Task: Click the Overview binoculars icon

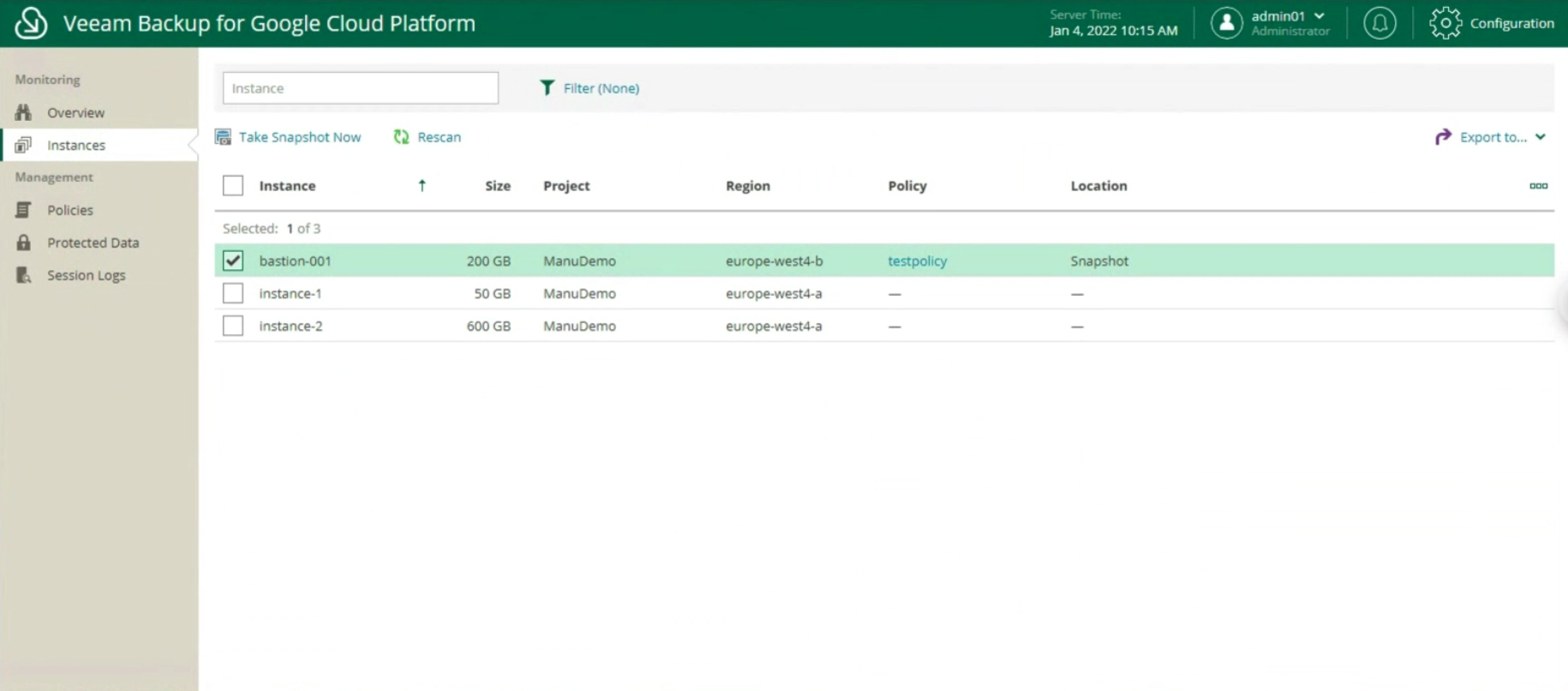Action: [x=23, y=112]
